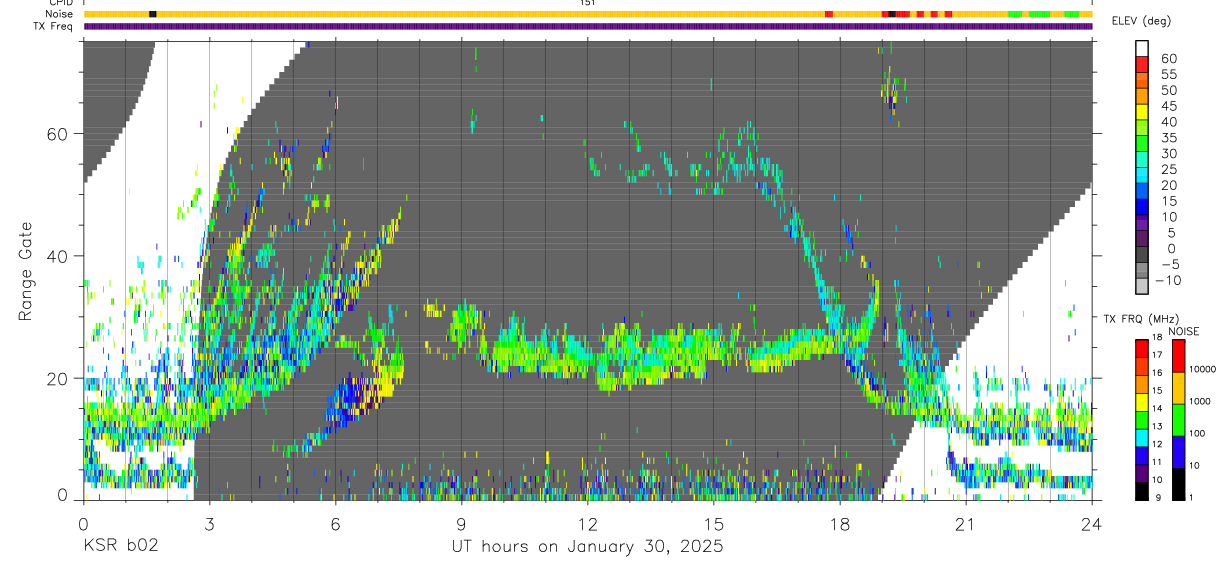Click the TX FRQ scale value 14

(x=1157, y=408)
